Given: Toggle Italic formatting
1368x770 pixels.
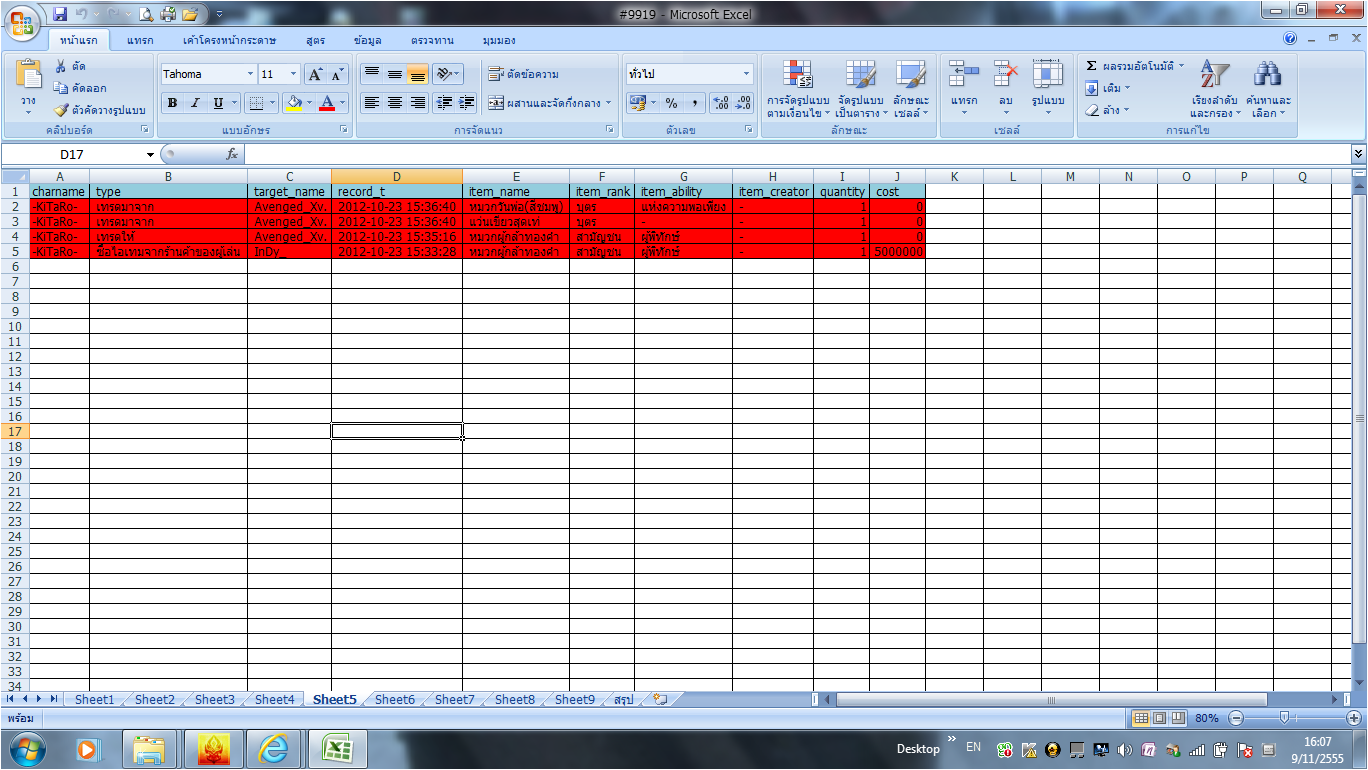Looking at the screenshot, I should pos(195,103).
